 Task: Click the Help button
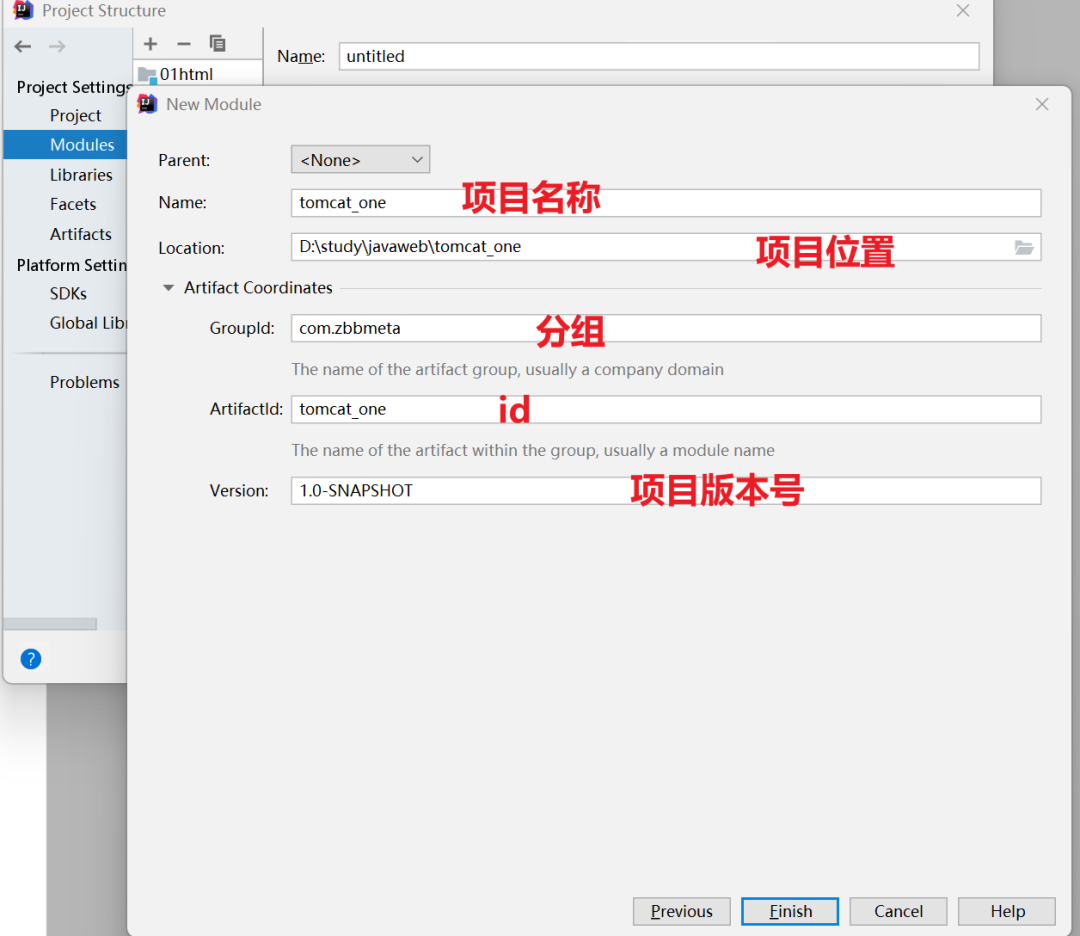1006,911
